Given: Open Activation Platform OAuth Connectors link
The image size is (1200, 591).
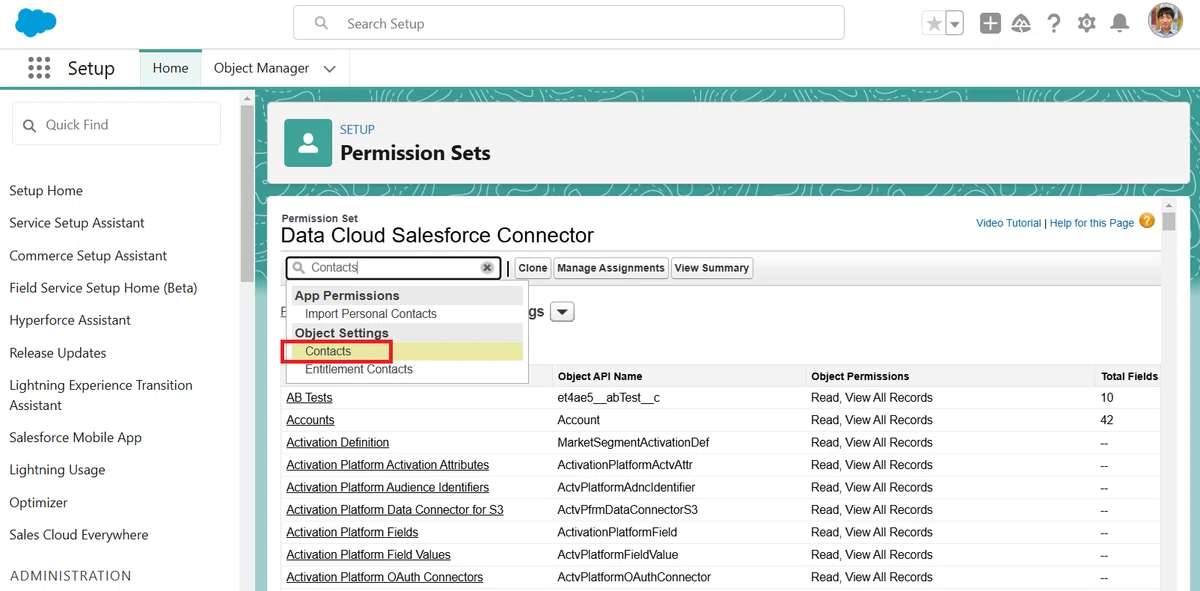Looking at the screenshot, I should click(385, 578).
